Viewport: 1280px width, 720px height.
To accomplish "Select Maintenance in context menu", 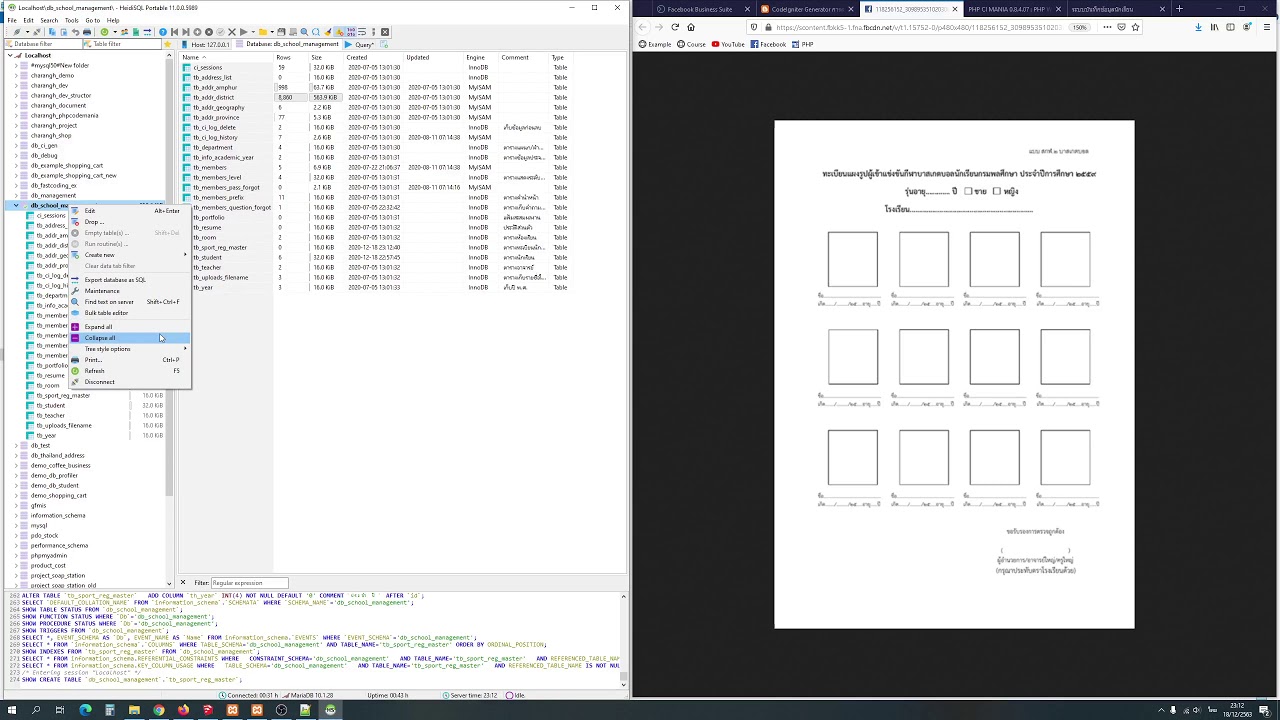I will (x=128, y=291).
